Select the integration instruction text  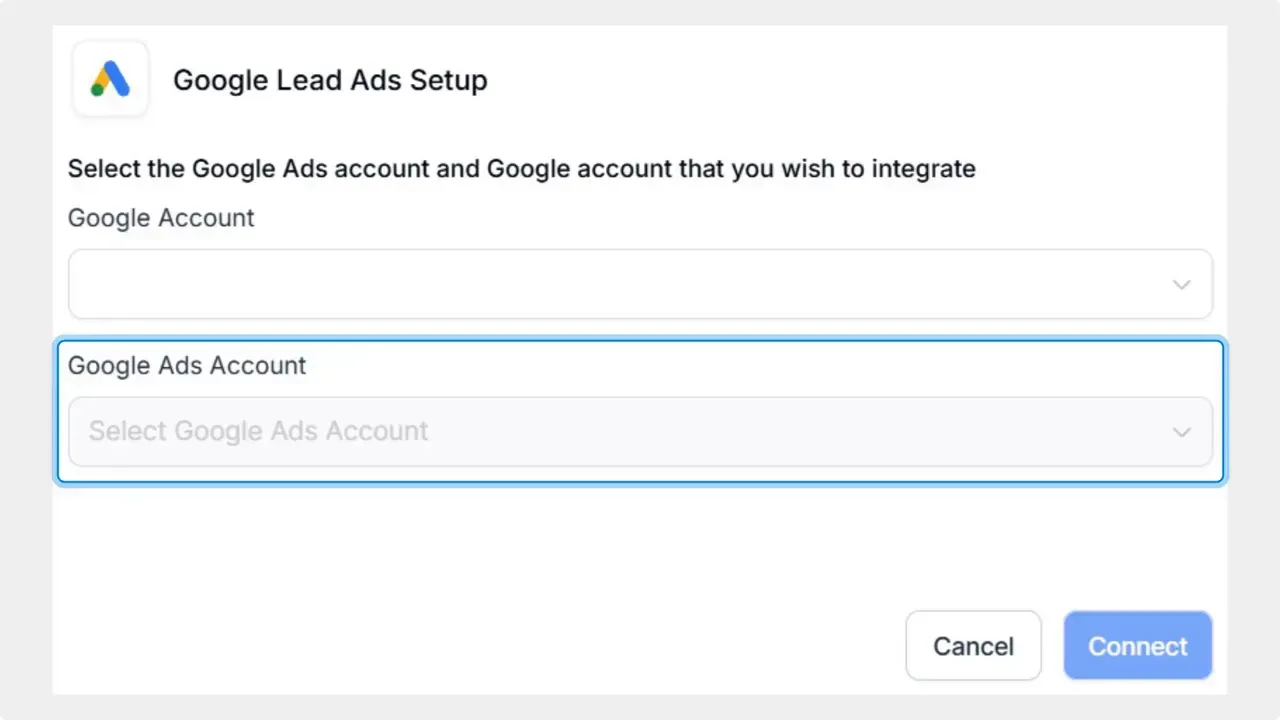click(521, 168)
